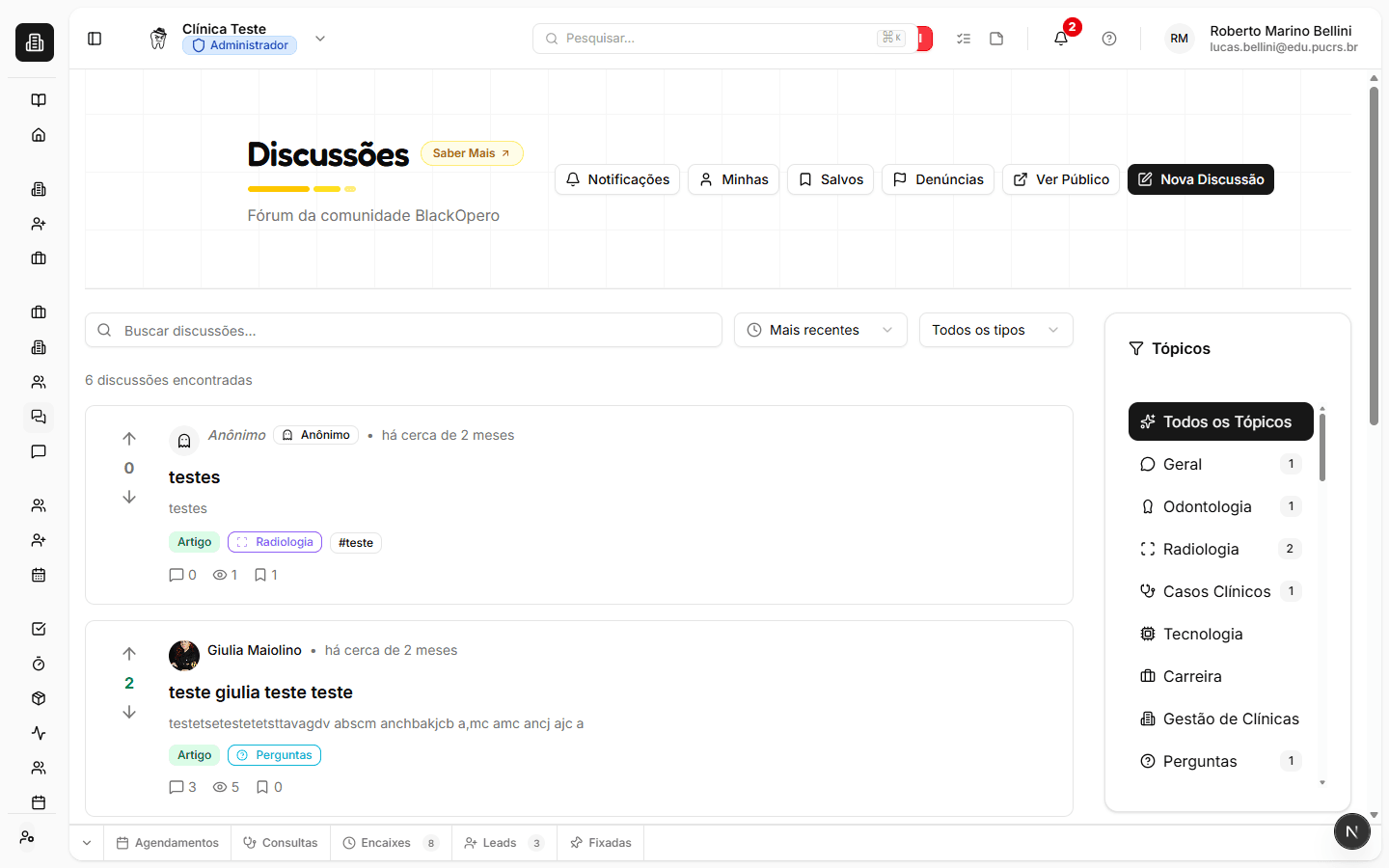Click inside the Buscar discussões field

coord(402,330)
